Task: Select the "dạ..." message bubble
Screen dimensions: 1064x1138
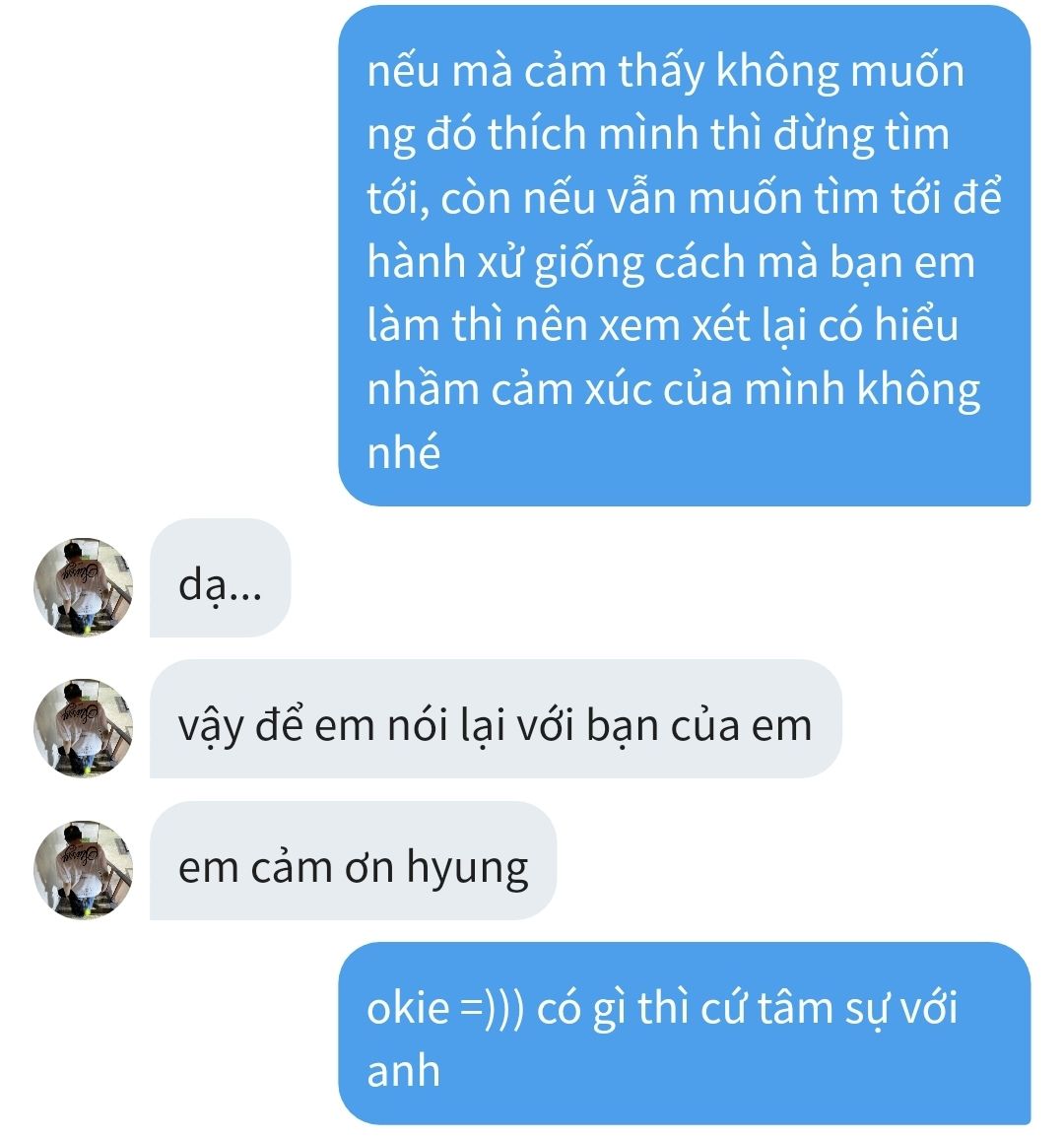Action: pyautogui.click(x=220, y=578)
